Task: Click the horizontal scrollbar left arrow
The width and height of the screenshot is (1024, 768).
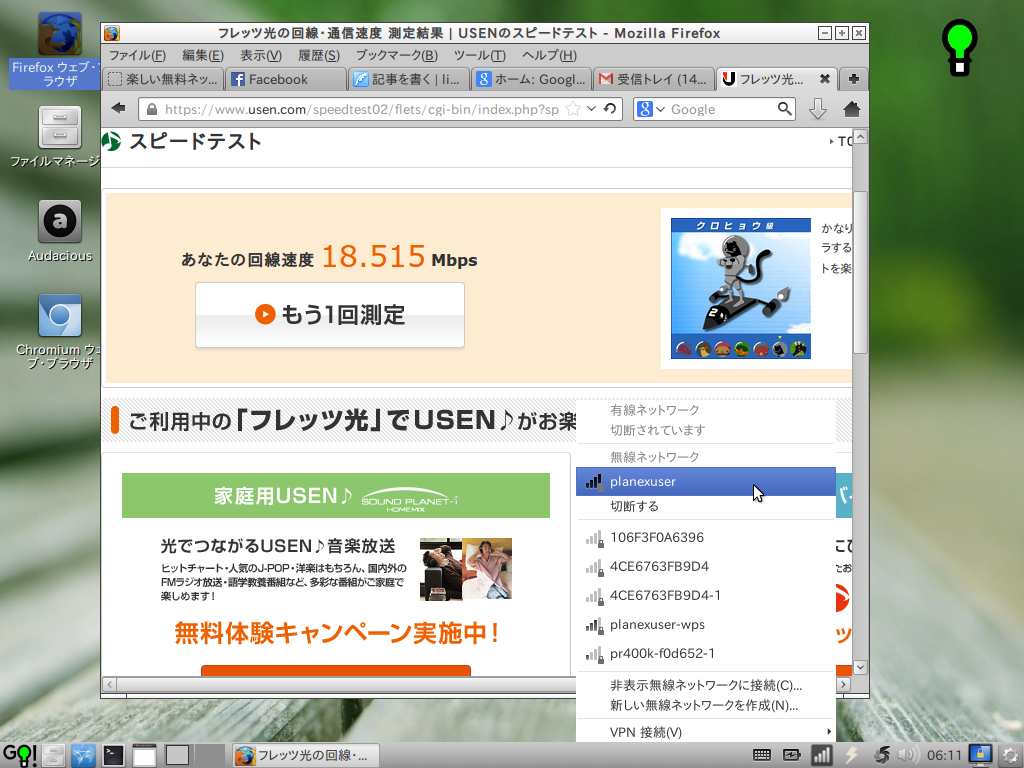Action: point(109,684)
